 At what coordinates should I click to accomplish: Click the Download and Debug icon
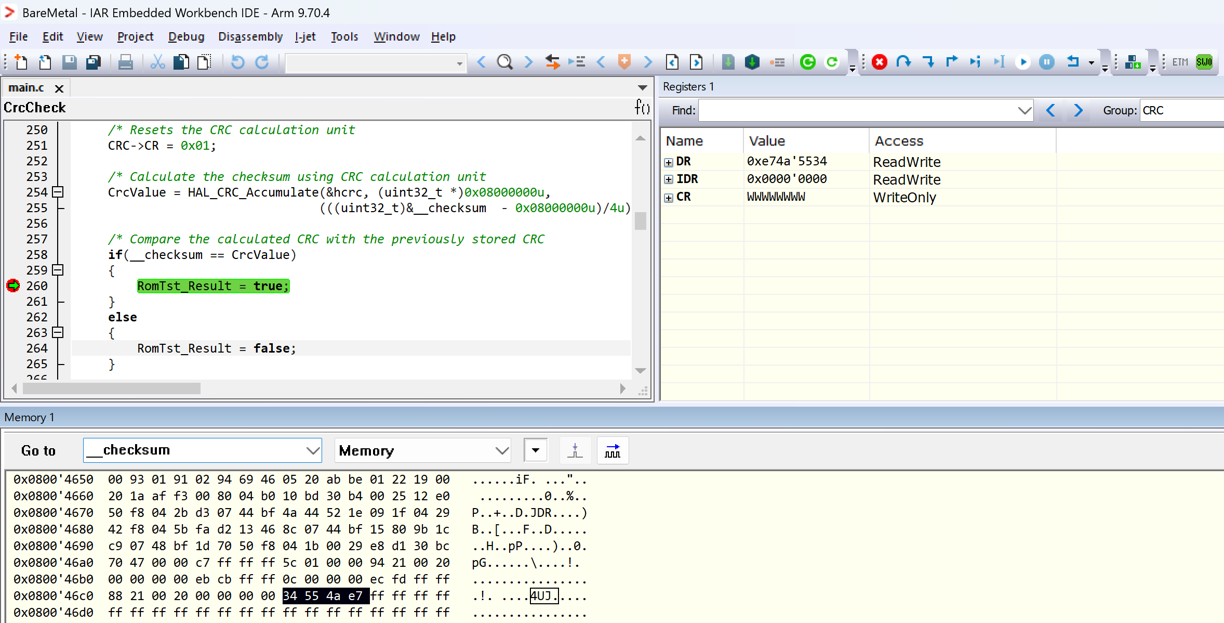(752, 62)
